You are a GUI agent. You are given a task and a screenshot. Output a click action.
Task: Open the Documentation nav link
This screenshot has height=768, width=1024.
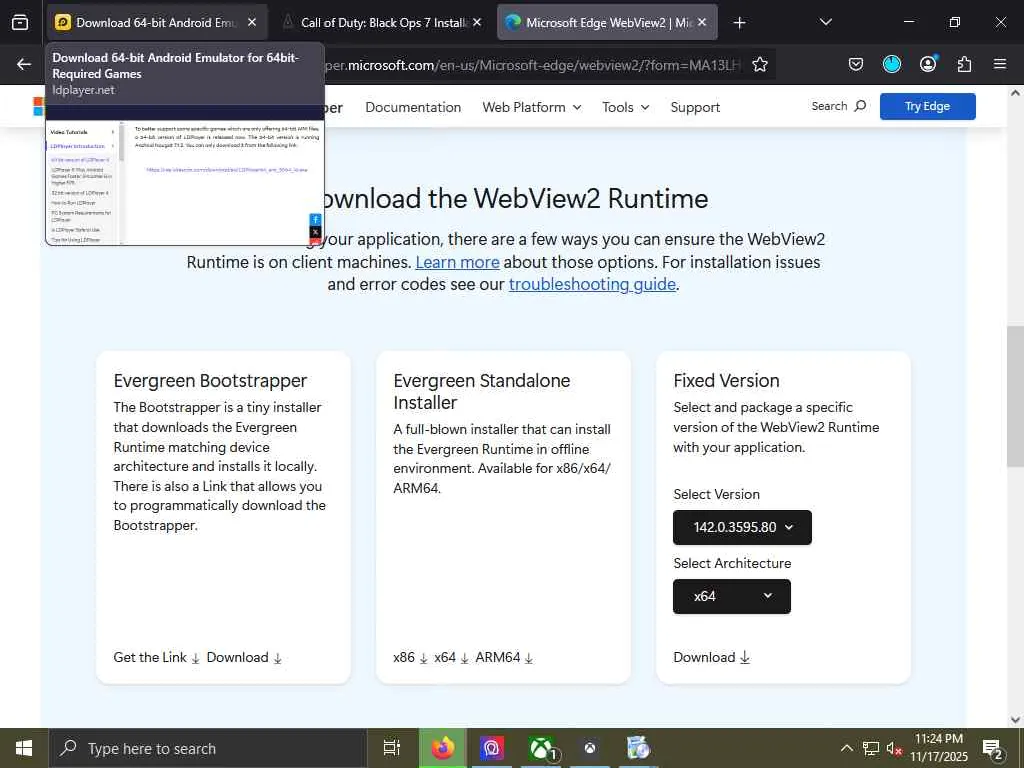tap(413, 107)
